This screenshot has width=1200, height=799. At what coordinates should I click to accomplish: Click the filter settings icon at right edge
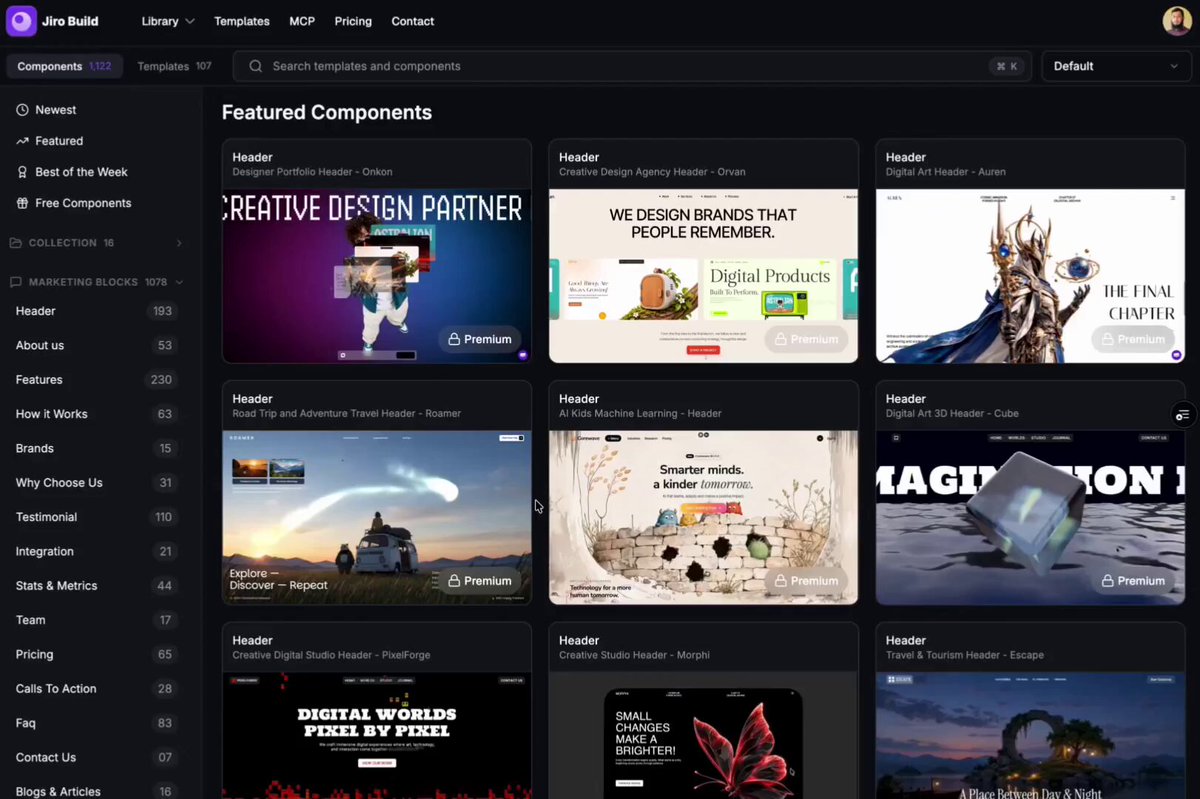[x=1183, y=415]
